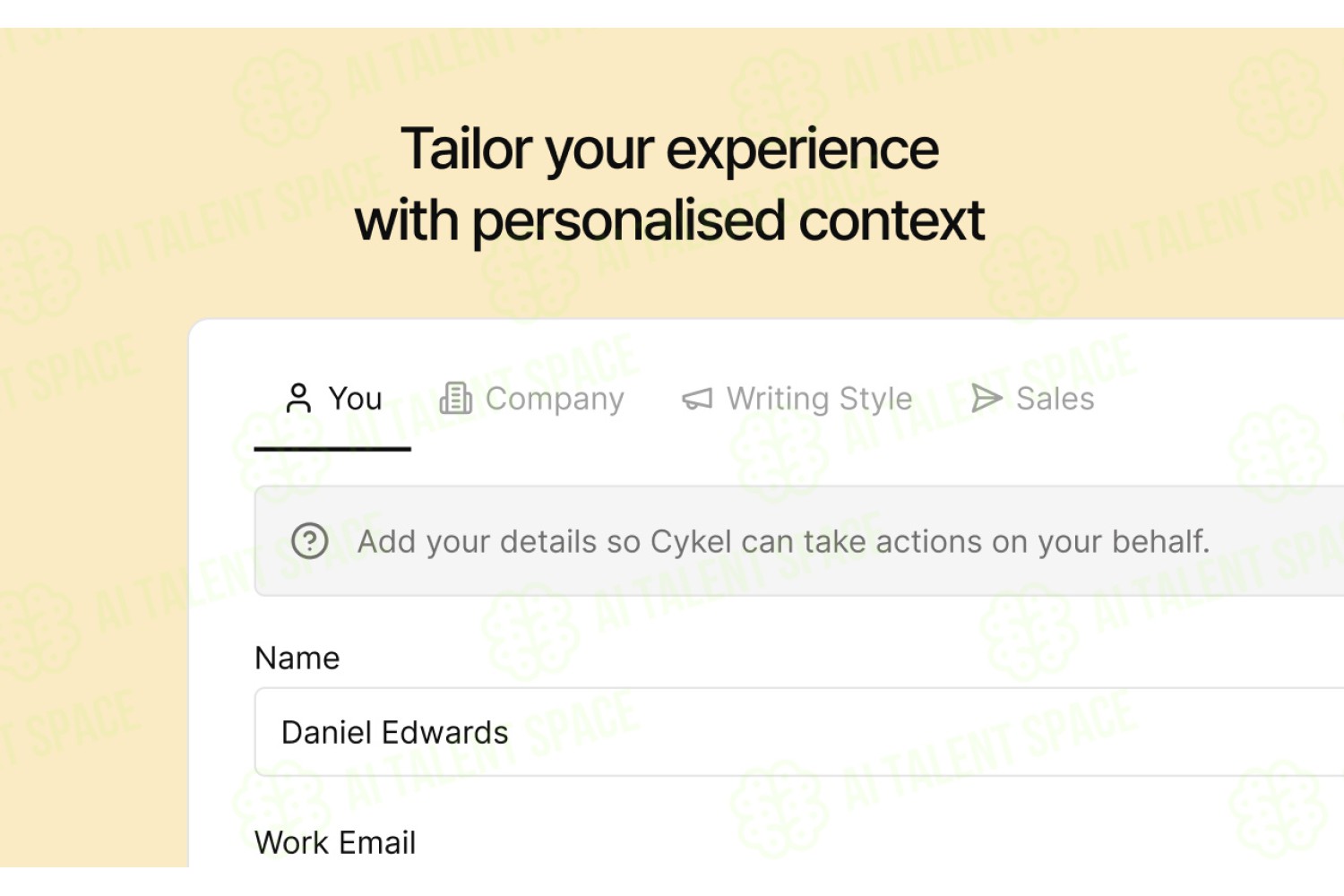Click the question mark help icon

[x=310, y=541]
